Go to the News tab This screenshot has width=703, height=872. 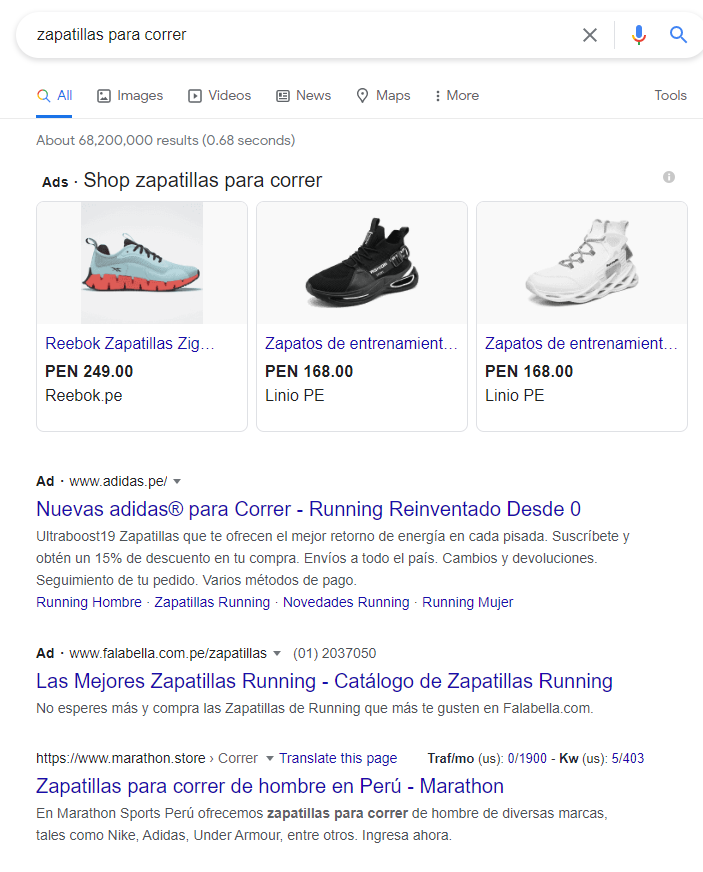303,96
